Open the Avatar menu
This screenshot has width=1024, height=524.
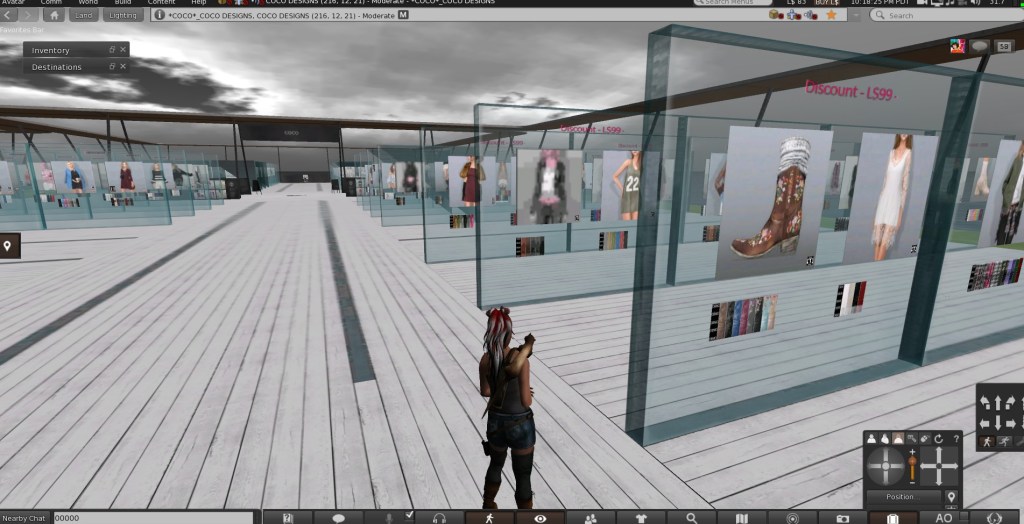coord(15,3)
